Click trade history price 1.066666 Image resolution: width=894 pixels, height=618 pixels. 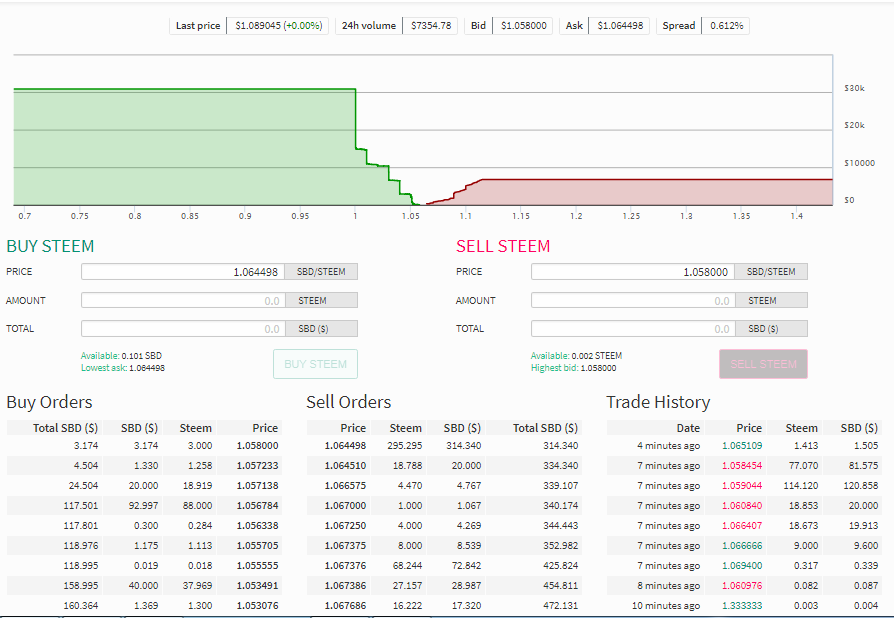click(742, 545)
